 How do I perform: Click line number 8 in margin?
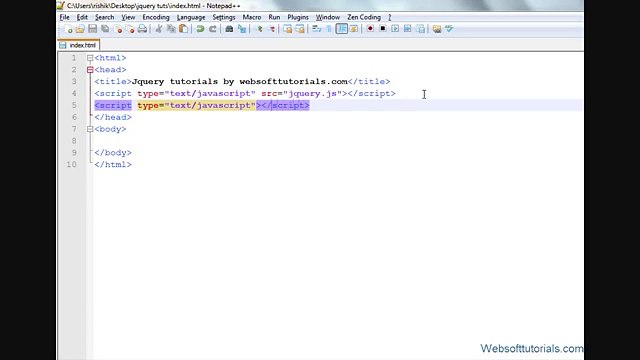point(74,141)
